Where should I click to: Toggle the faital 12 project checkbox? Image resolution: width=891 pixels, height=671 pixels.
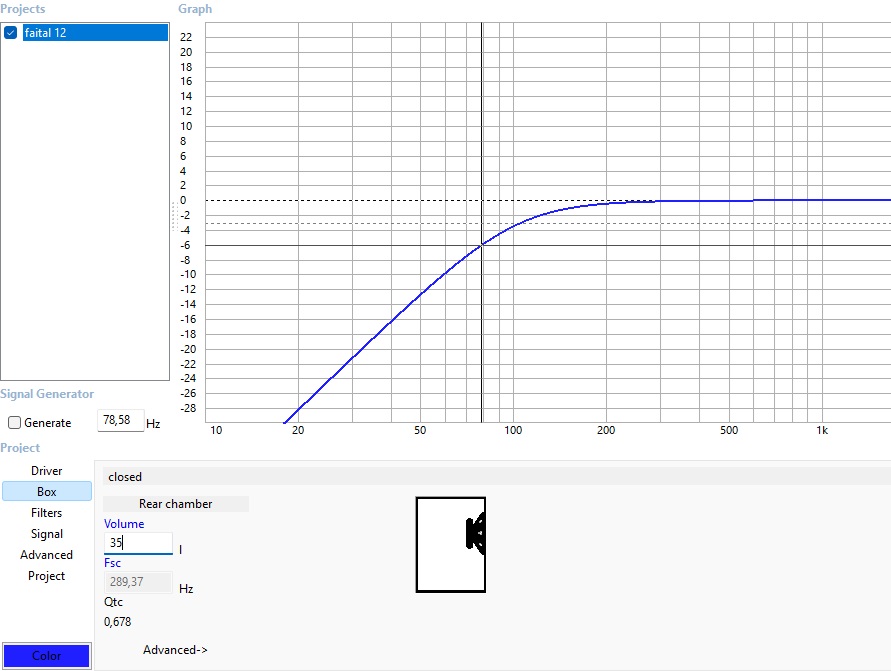click(11, 33)
